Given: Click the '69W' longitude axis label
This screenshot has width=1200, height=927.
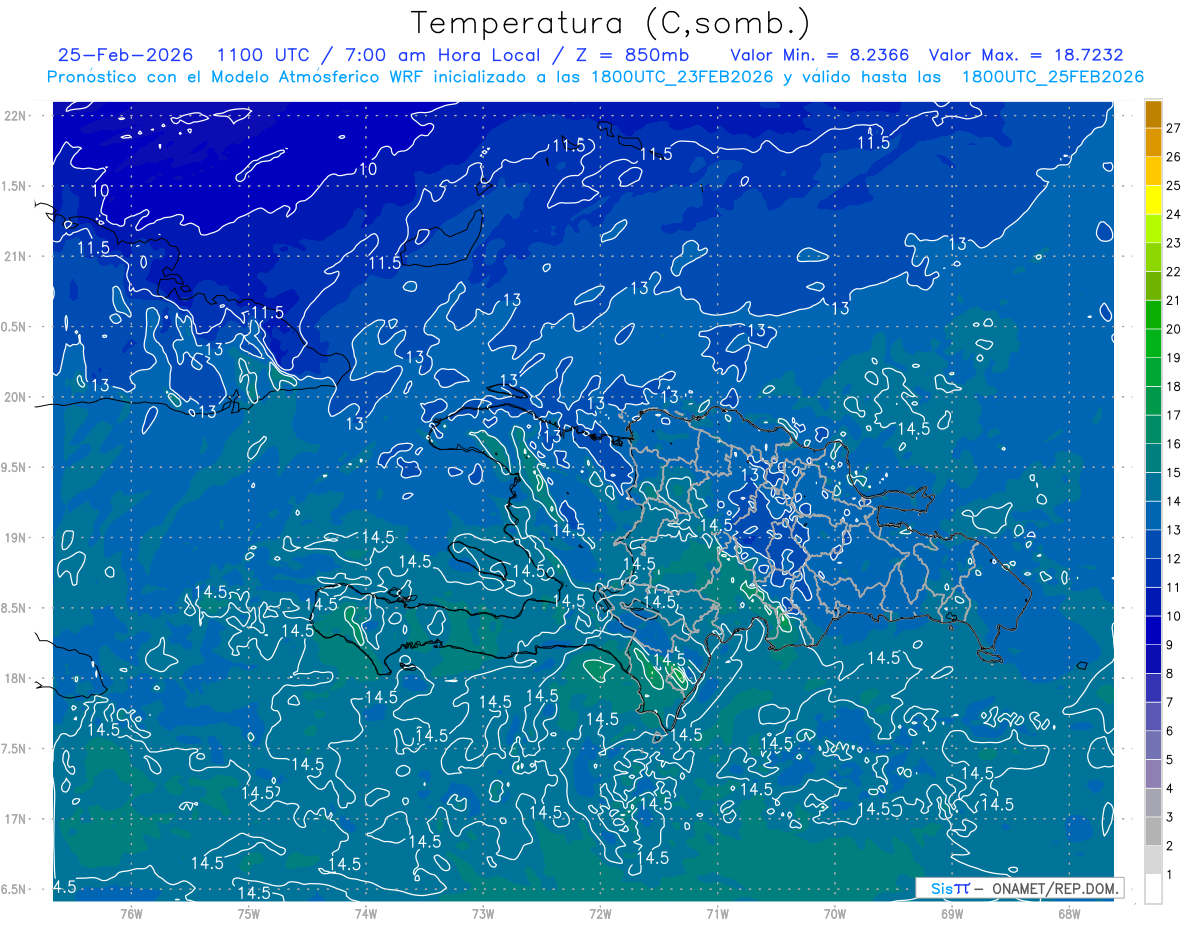Looking at the screenshot, I should (x=952, y=913).
